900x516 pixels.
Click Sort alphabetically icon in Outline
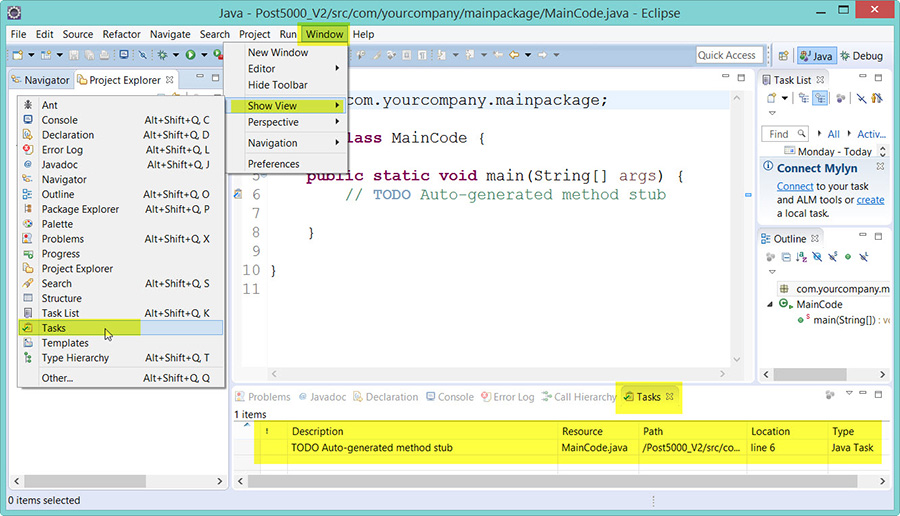(801, 257)
